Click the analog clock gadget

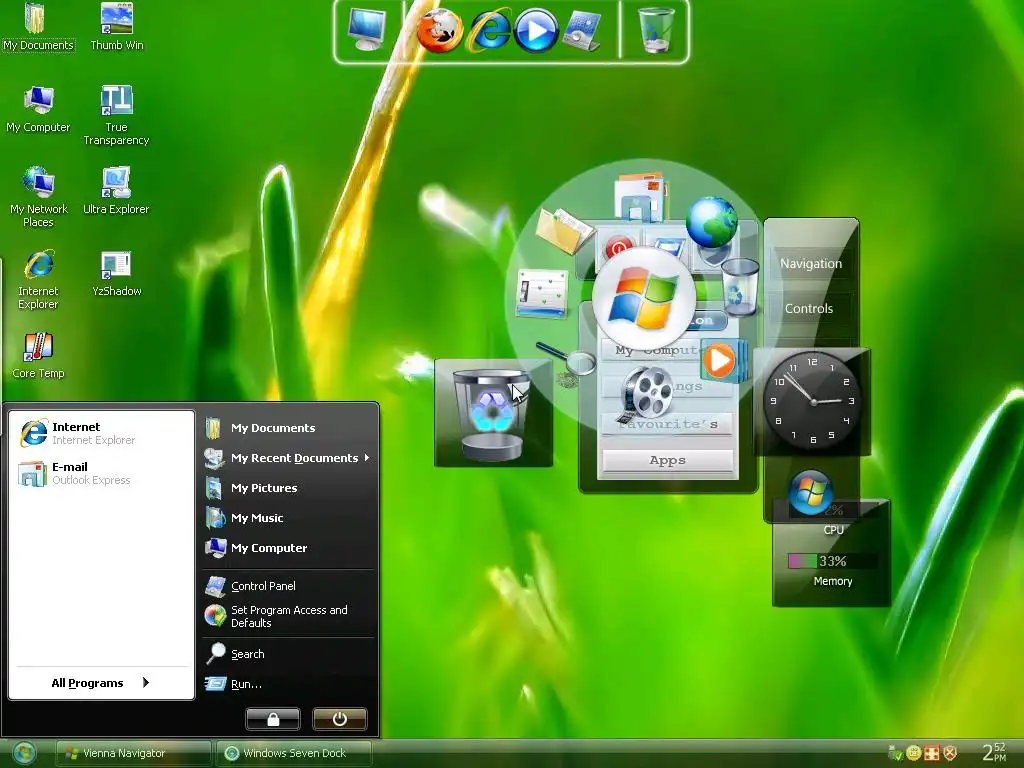click(813, 401)
